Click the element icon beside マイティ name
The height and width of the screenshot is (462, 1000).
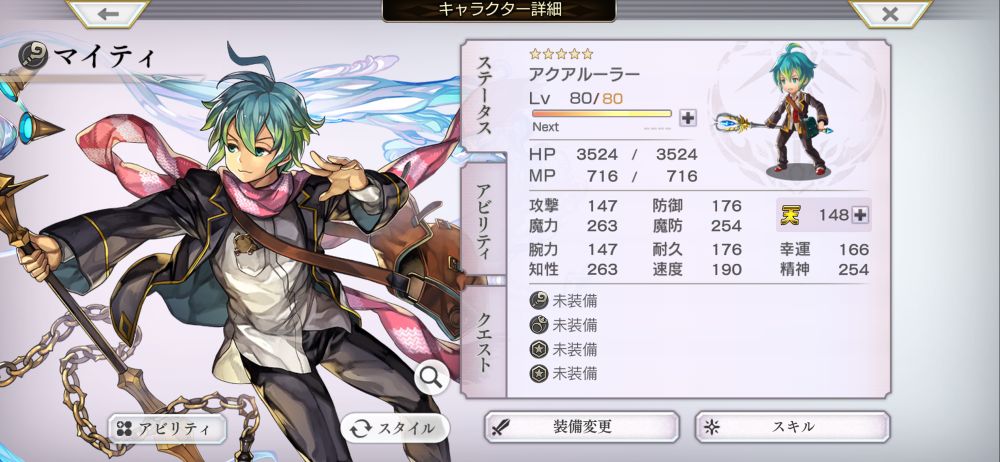tap(33, 56)
